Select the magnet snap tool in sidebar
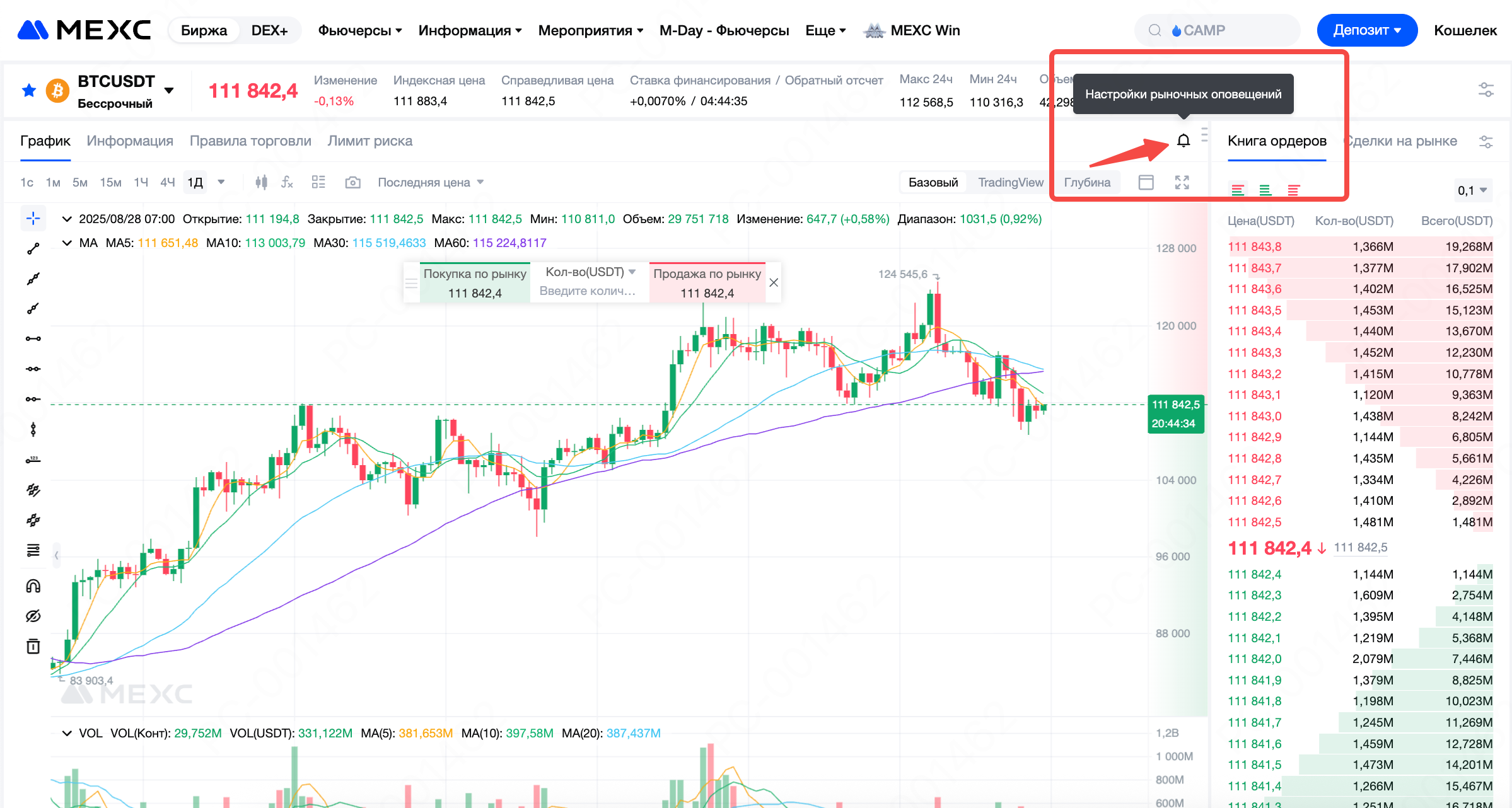Image resolution: width=1512 pixels, height=808 pixels. coord(33,586)
